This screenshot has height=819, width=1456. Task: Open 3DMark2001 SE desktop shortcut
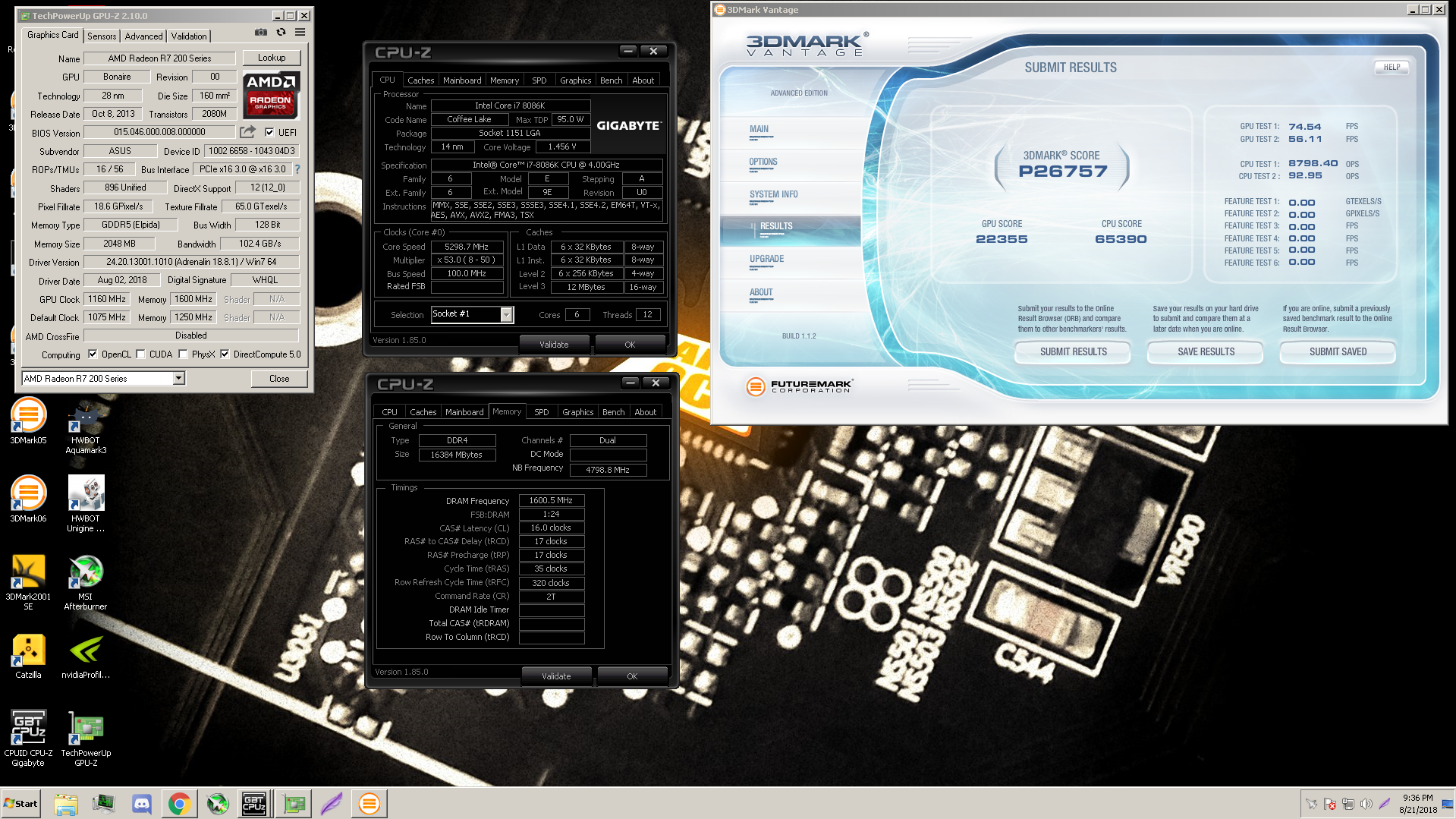point(28,583)
